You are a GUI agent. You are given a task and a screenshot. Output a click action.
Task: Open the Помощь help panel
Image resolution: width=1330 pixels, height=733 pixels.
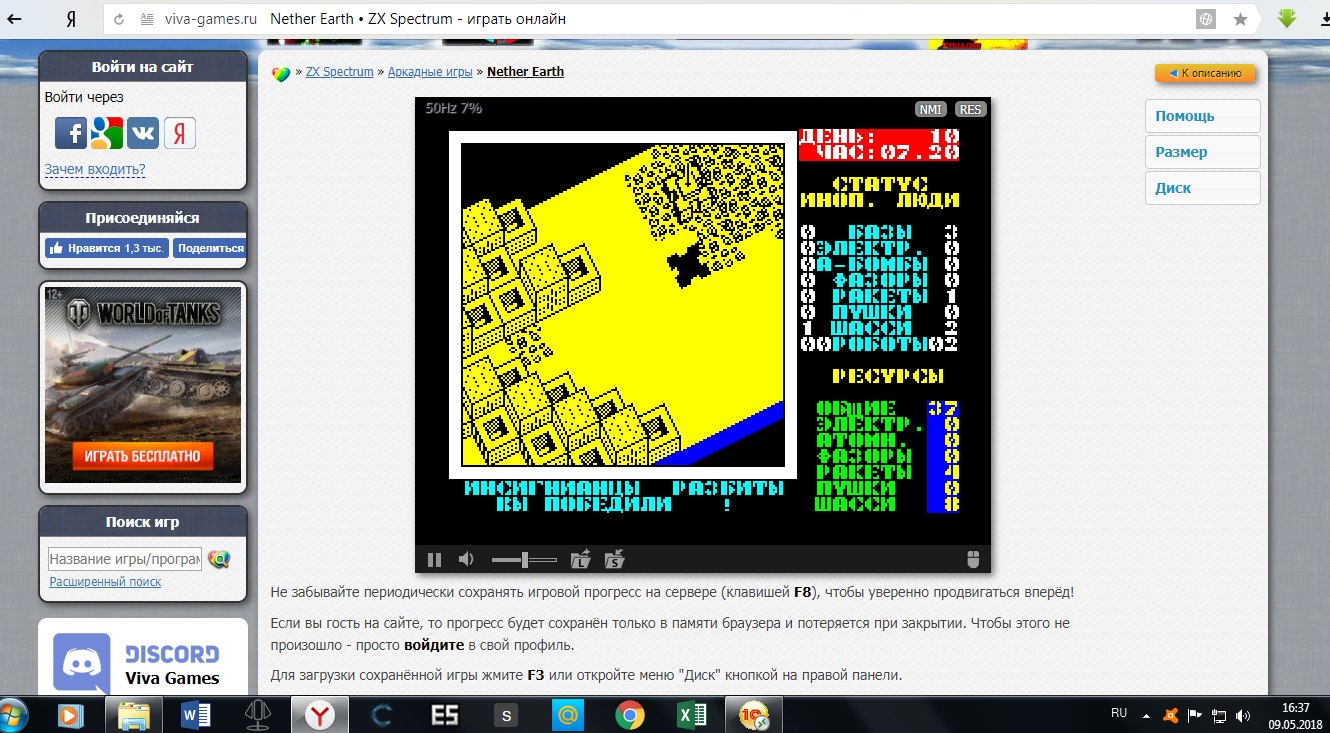coord(1203,116)
